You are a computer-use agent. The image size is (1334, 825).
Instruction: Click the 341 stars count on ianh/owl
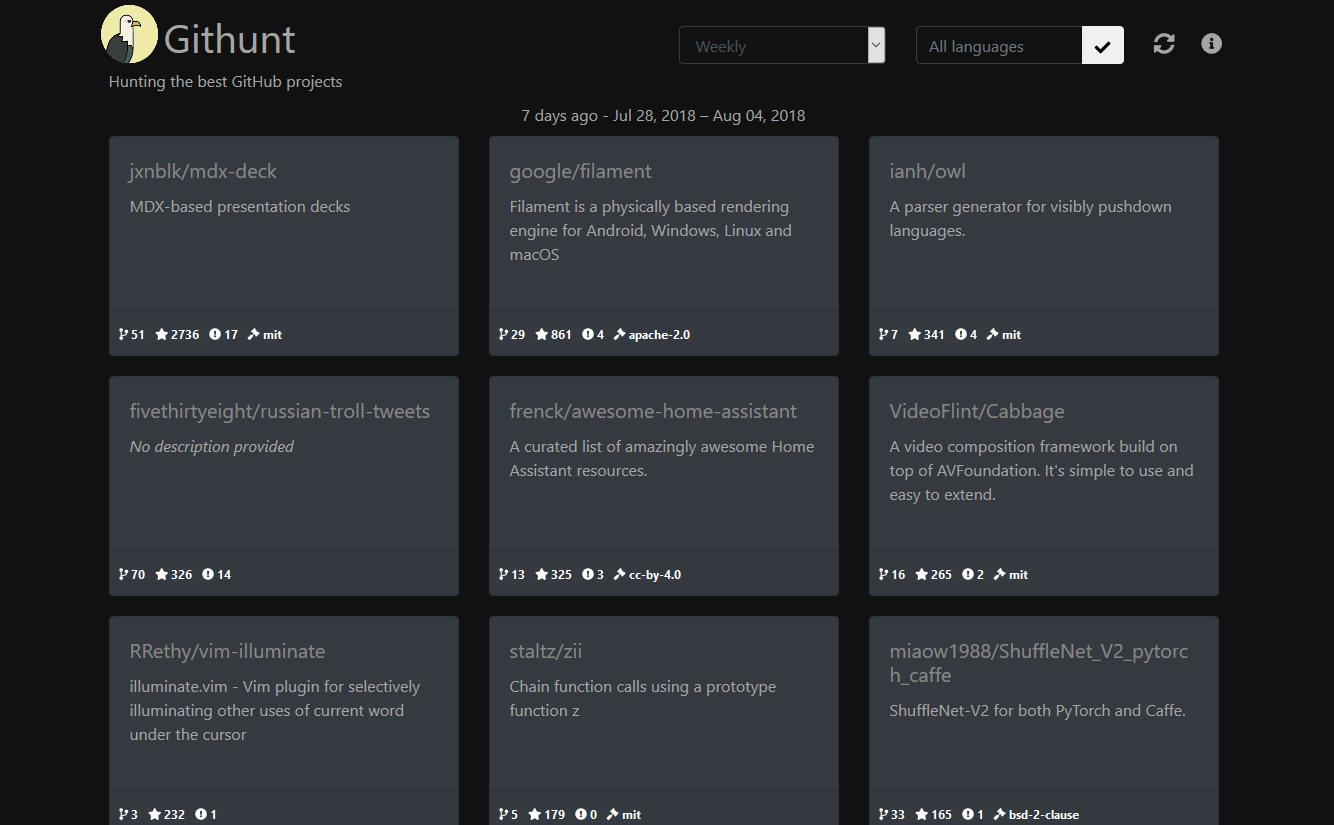tap(934, 335)
